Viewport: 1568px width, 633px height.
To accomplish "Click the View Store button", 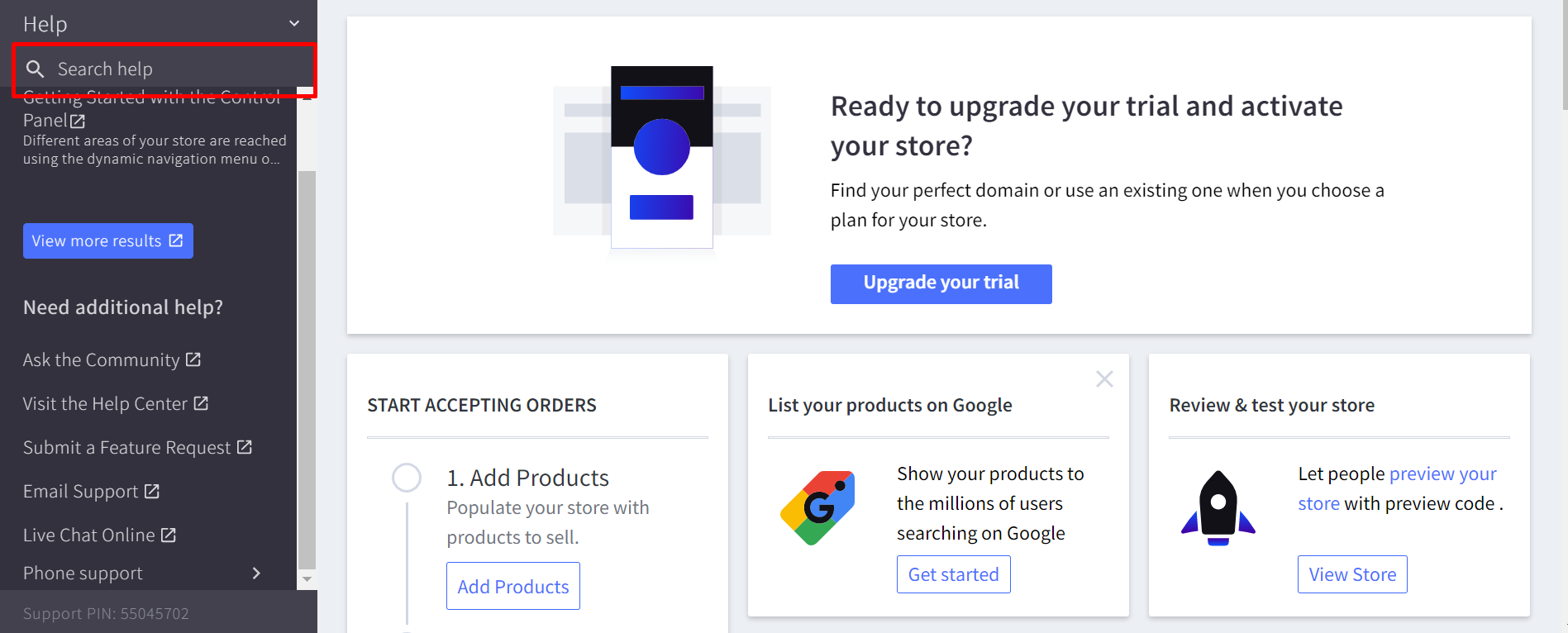I will [1352, 574].
